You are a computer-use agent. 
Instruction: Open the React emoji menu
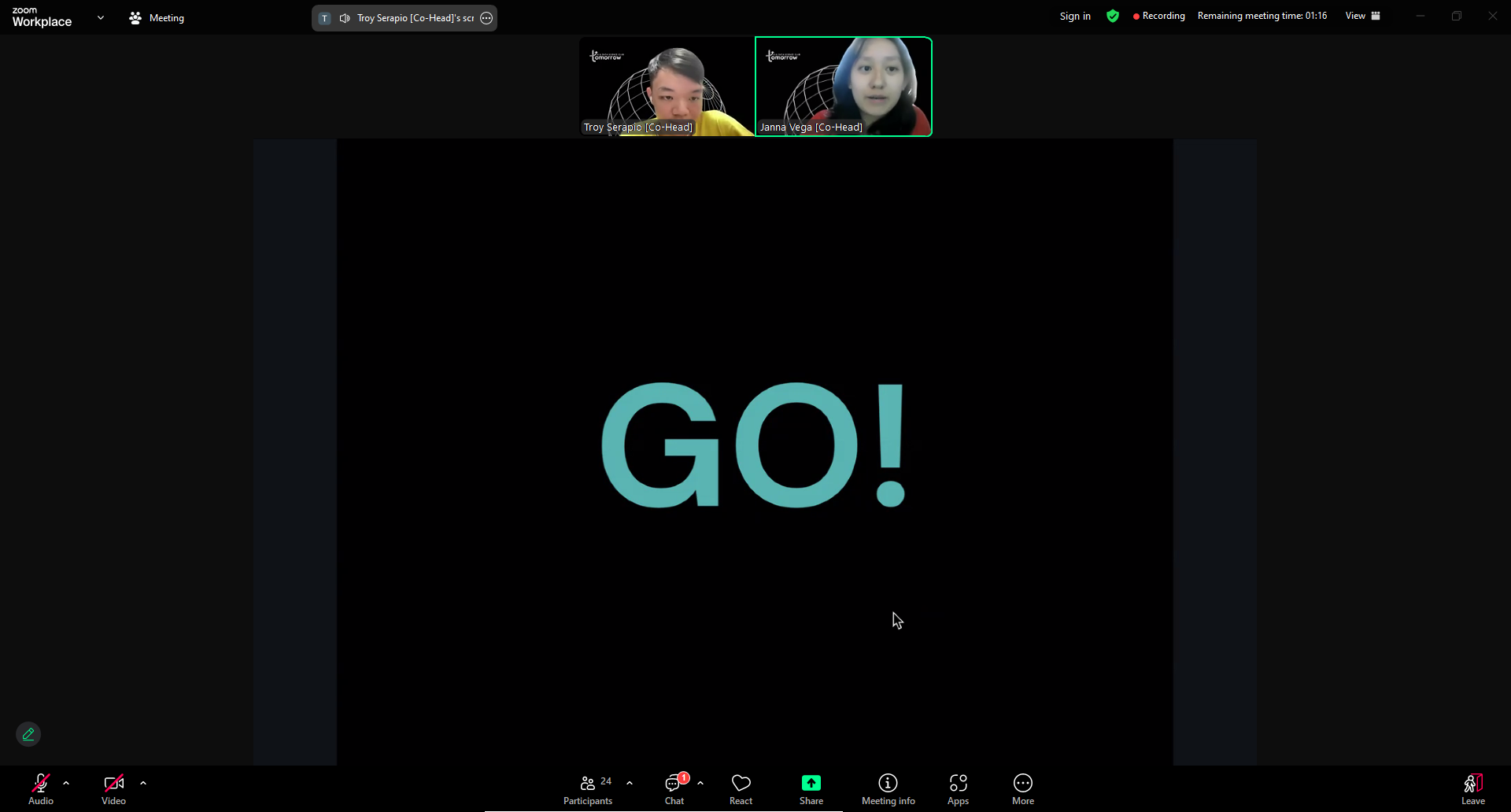[x=741, y=789]
